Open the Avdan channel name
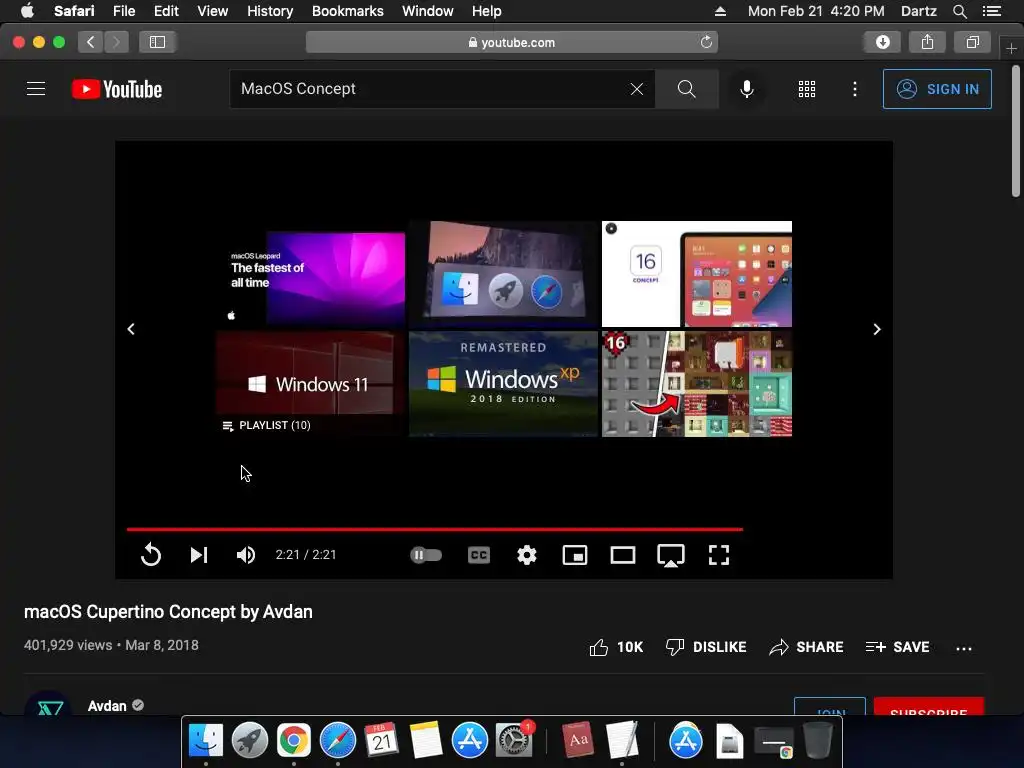Viewport: 1024px width, 768px height. [107, 706]
